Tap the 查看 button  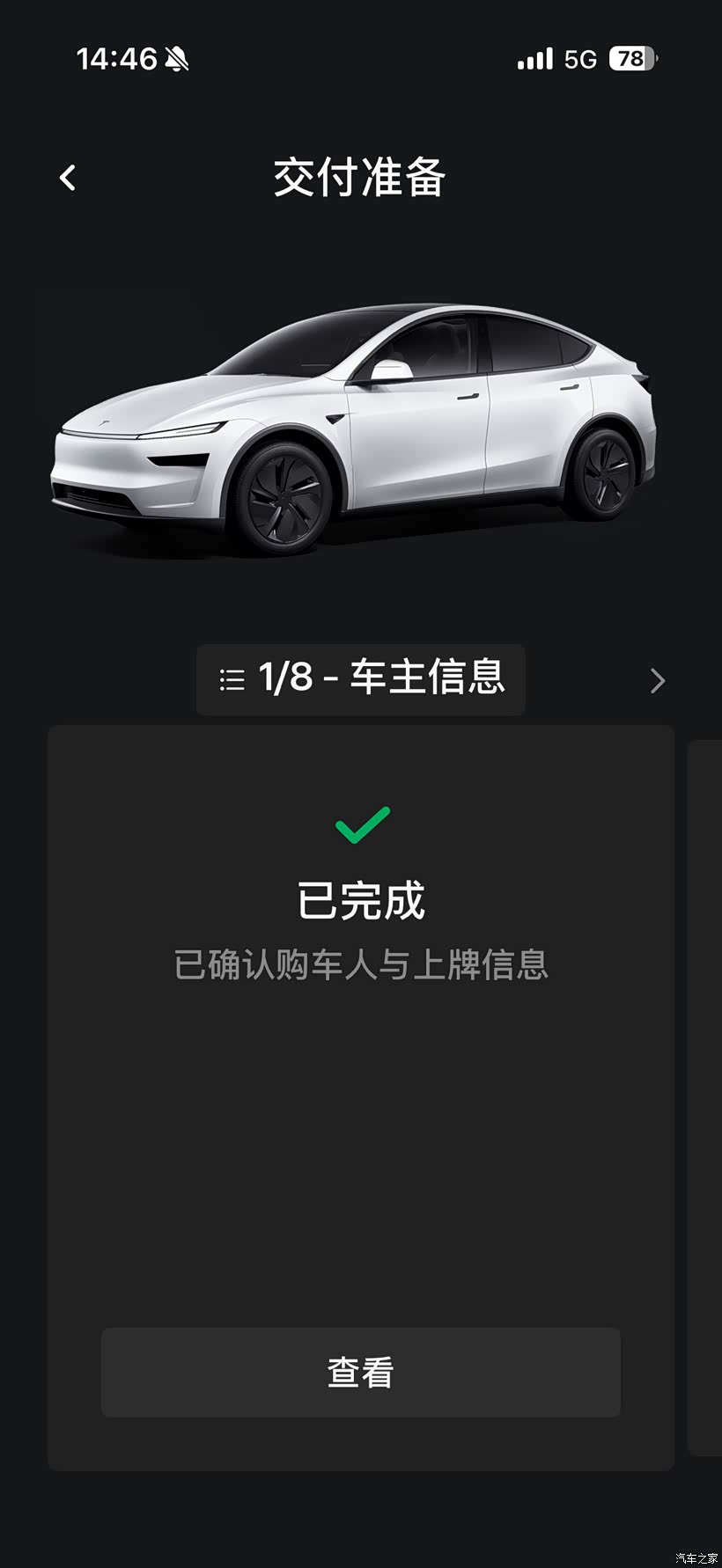pyautogui.click(x=361, y=1373)
